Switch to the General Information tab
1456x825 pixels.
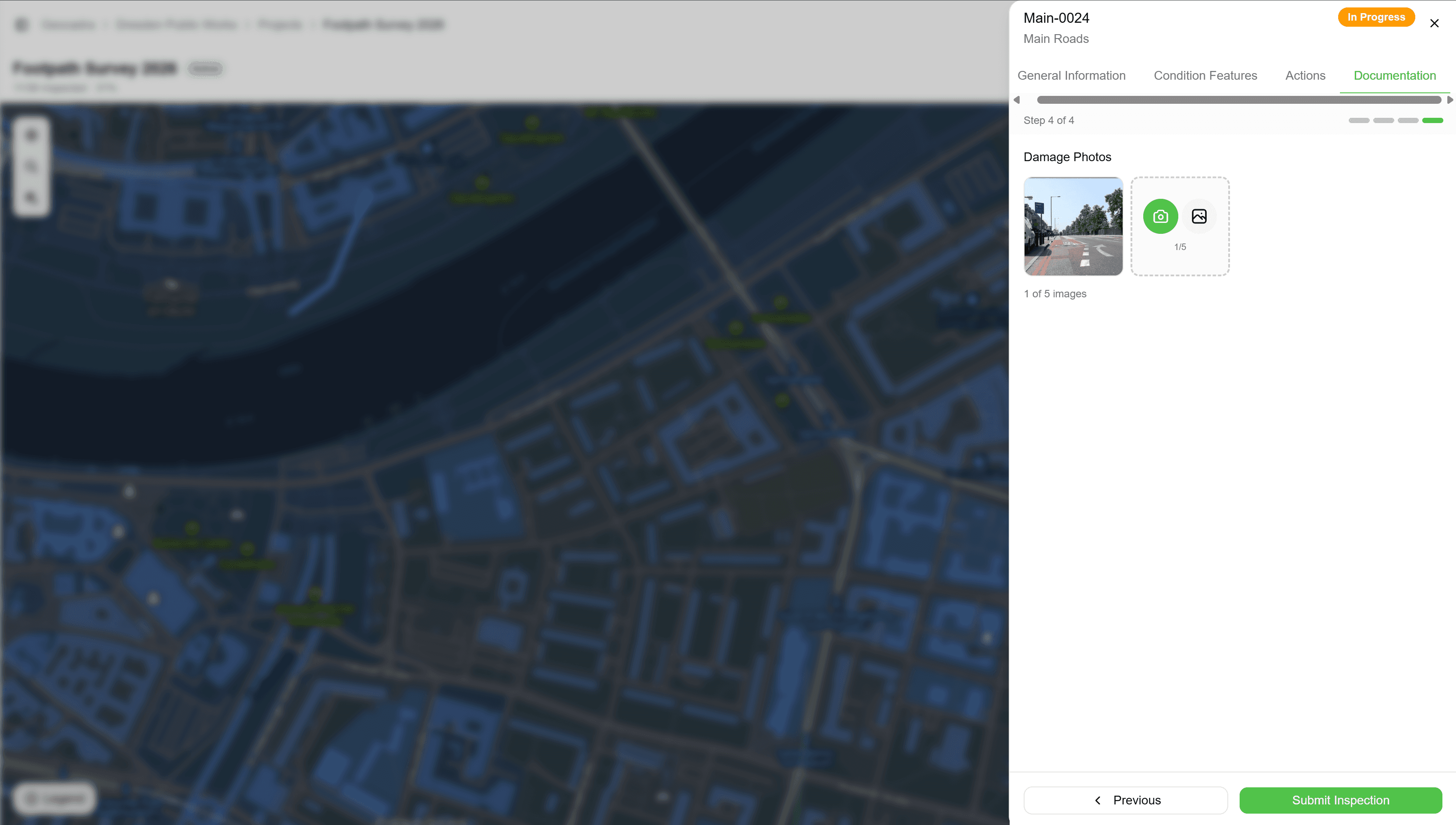coord(1071,75)
